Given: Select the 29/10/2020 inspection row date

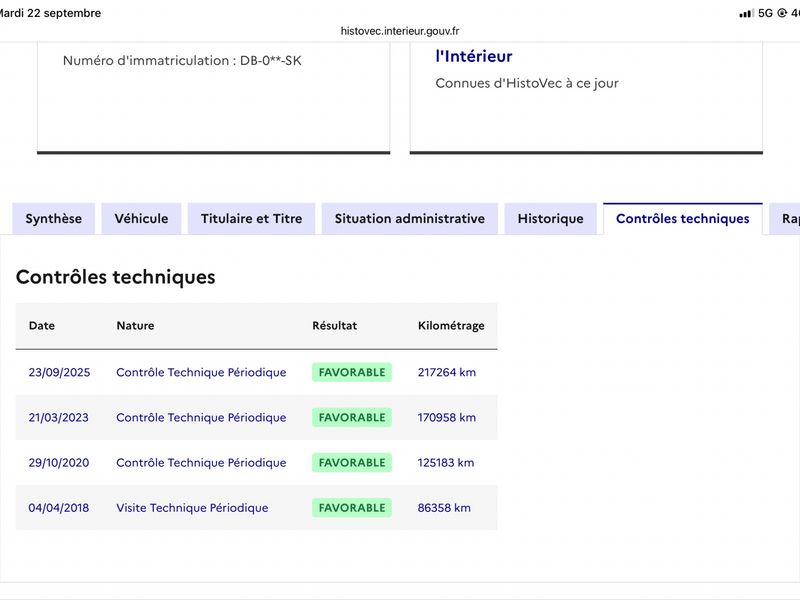Looking at the screenshot, I should click(x=59, y=462).
